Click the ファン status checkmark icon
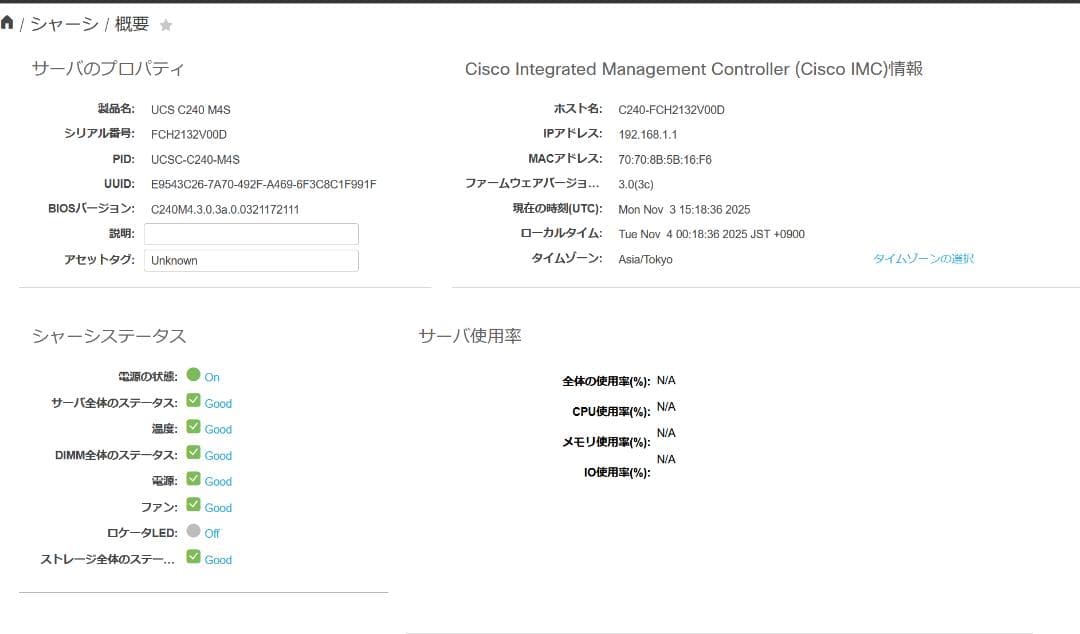 (195, 507)
